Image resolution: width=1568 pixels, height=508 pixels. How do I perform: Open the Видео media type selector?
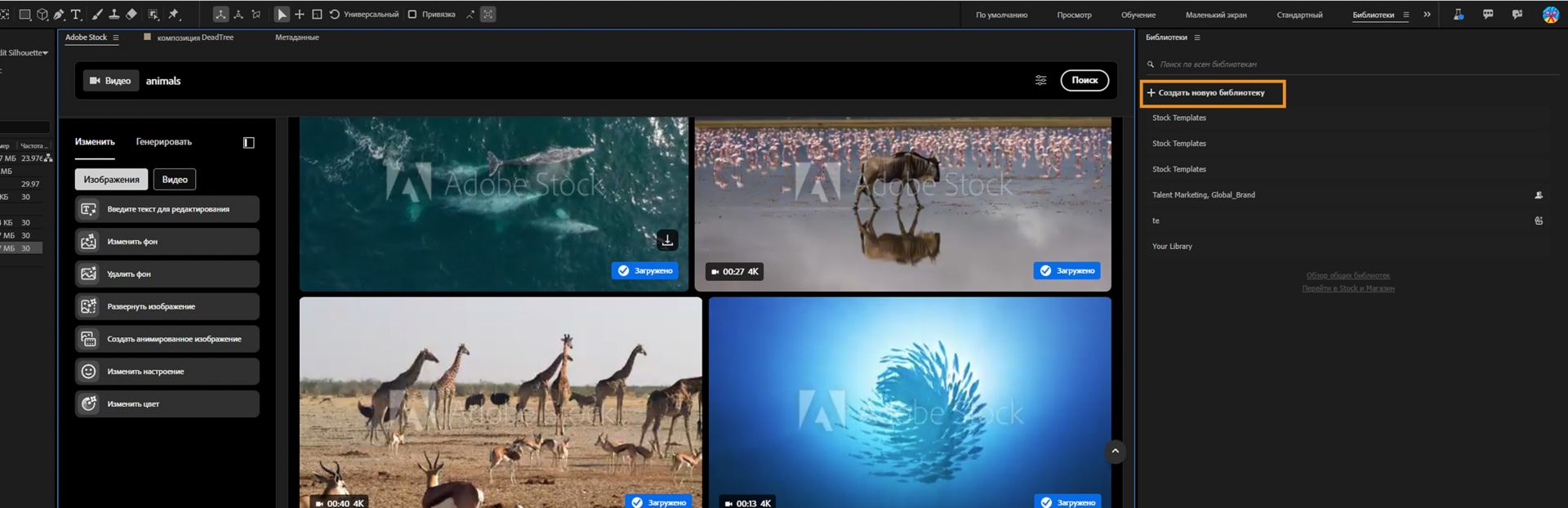point(110,81)
